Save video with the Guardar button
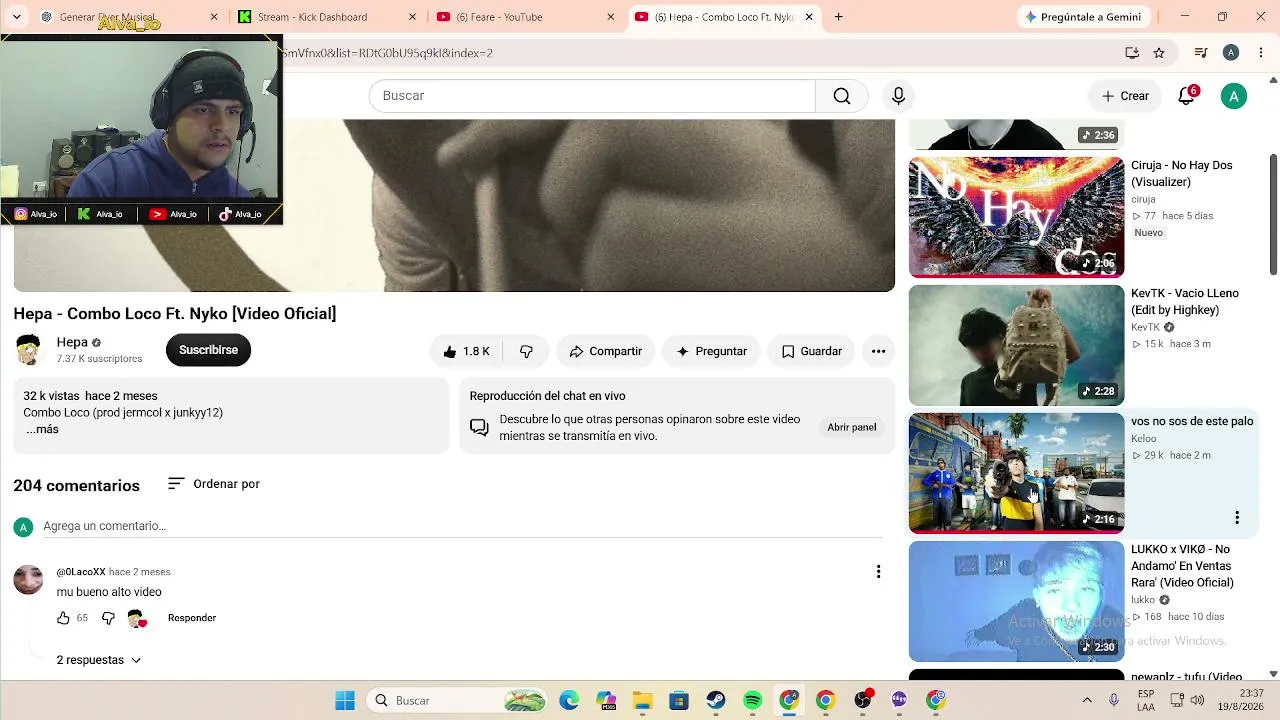The height and width of the screenshot is (720, 1280). pyautogui.click(x=811, y=351)
